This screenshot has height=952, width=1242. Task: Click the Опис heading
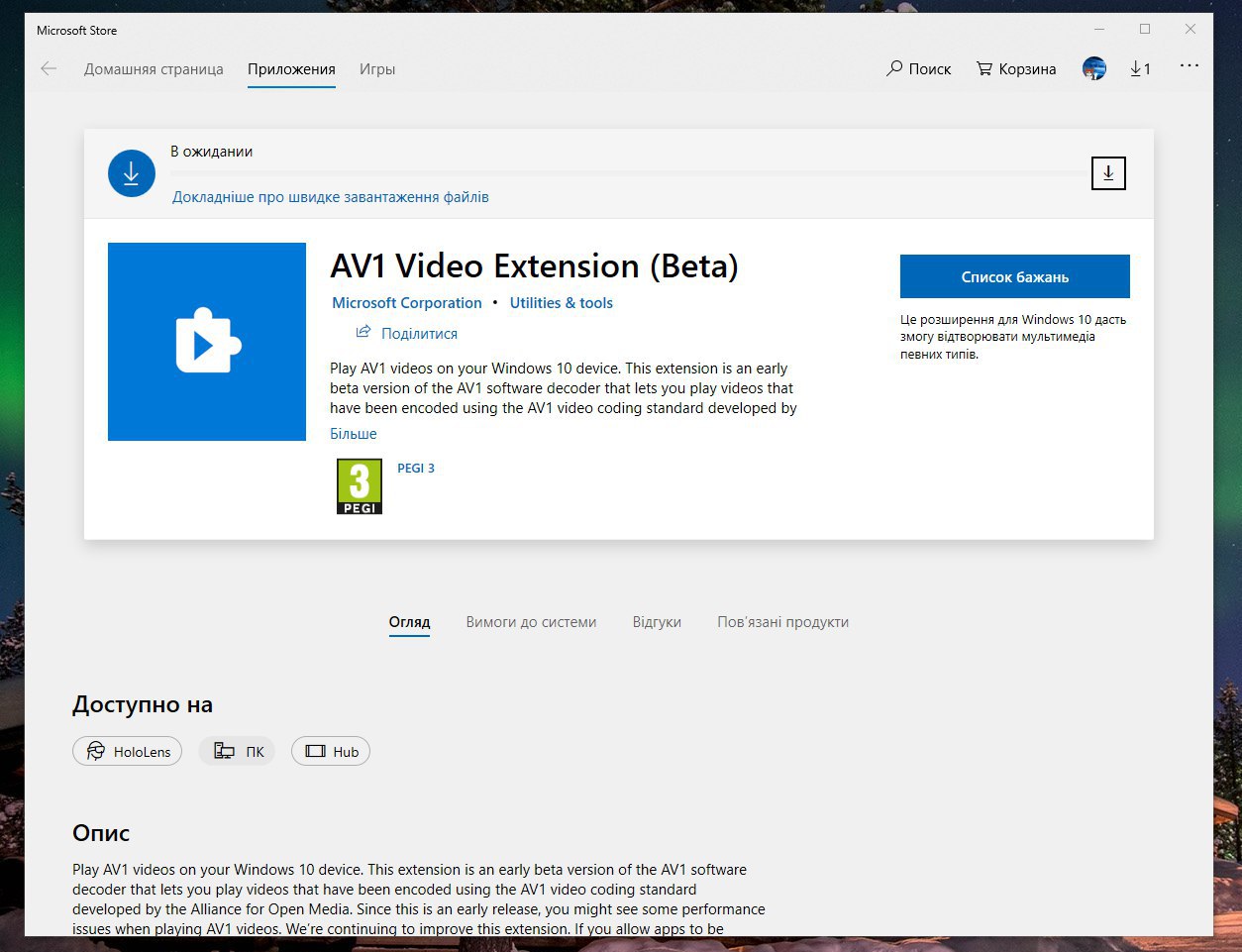click(101, 833)
